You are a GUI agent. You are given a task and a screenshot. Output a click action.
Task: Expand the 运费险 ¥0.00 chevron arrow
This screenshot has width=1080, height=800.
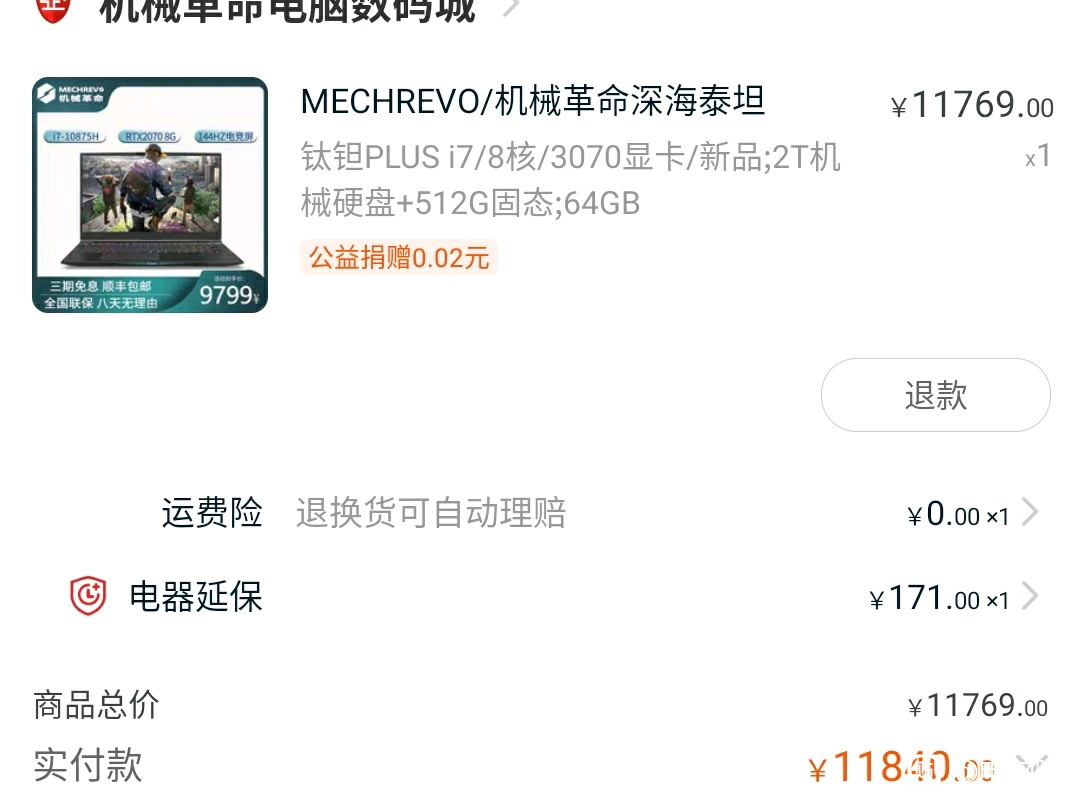tap(1030, 512)
